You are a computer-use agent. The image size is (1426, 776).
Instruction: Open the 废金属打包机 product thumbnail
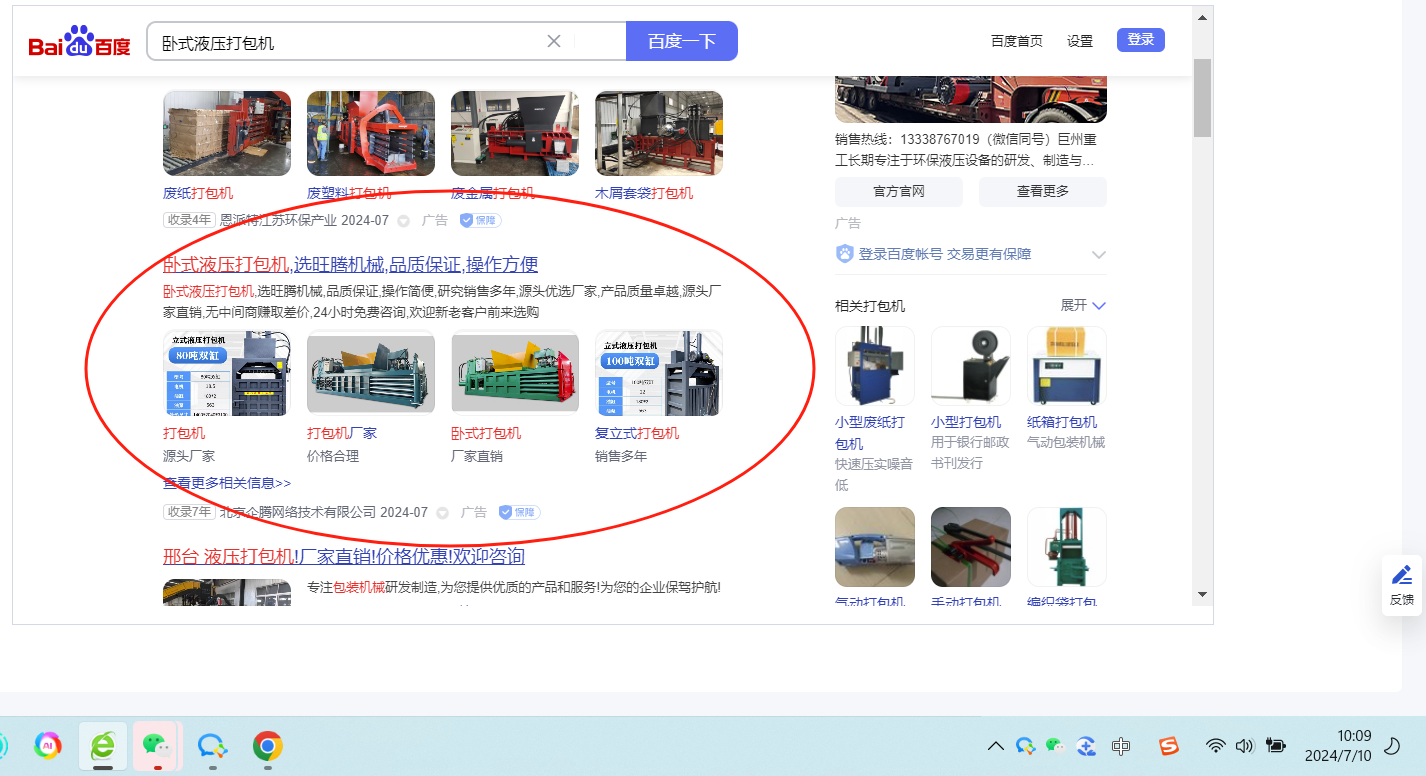[x=515, y=133]
